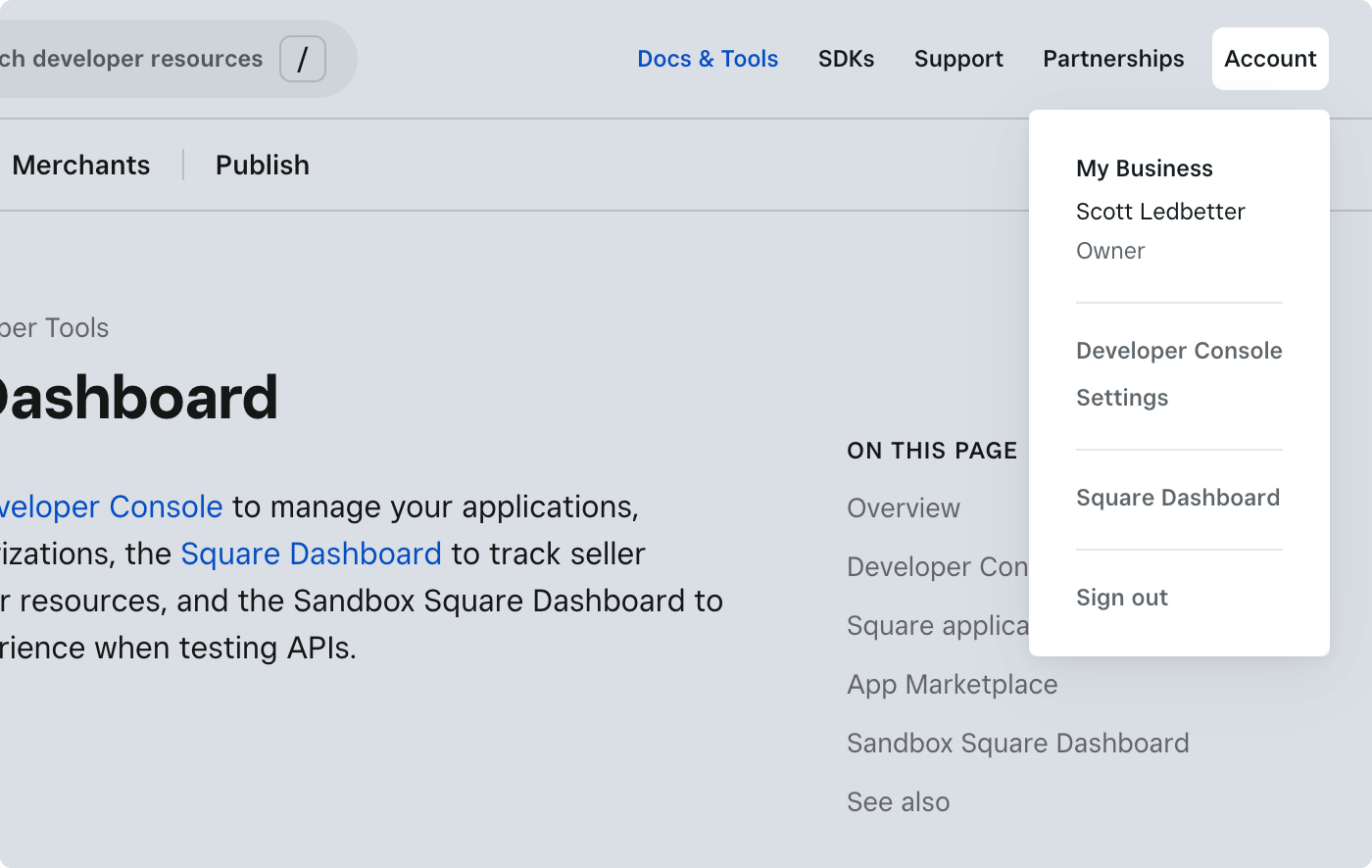The width and height of the screenshot is (1372, 868).
Task: Click the Dashboard page heading
Action: pyautogui.click(x=139, y=398)
